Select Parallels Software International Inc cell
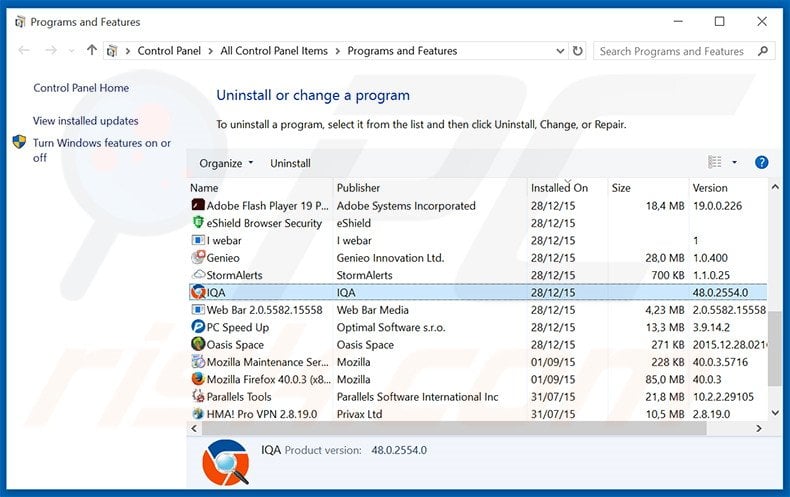The height and width of the screenshot is (497, 790). [417, 397]
